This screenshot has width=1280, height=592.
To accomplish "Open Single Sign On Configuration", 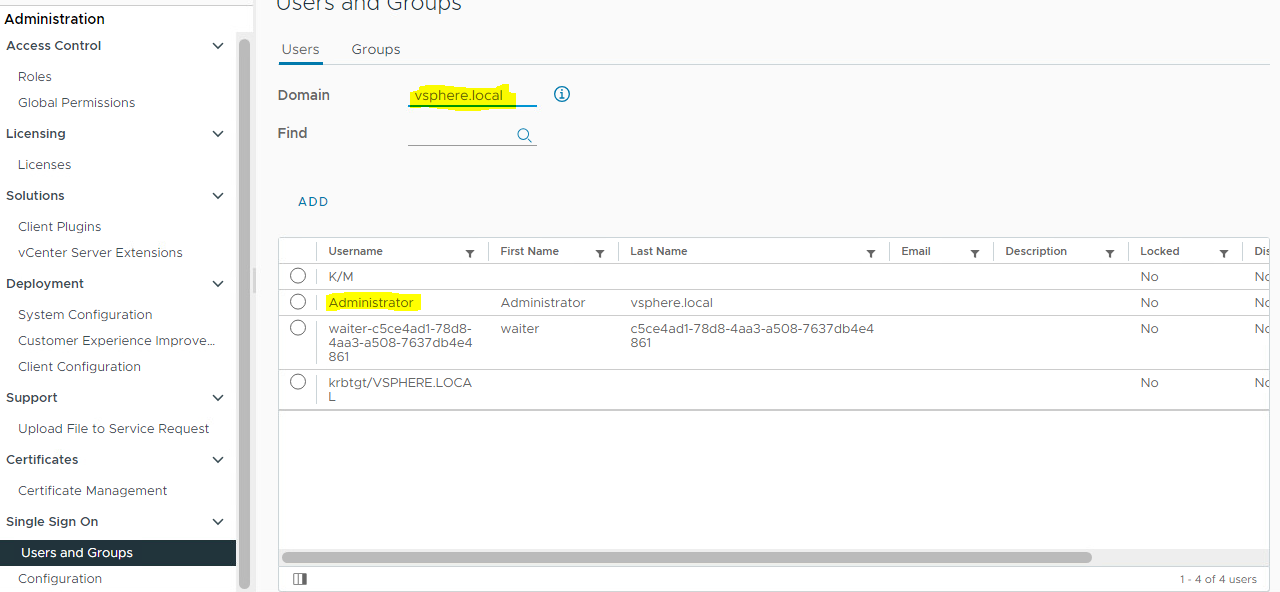I will (60, 579).
